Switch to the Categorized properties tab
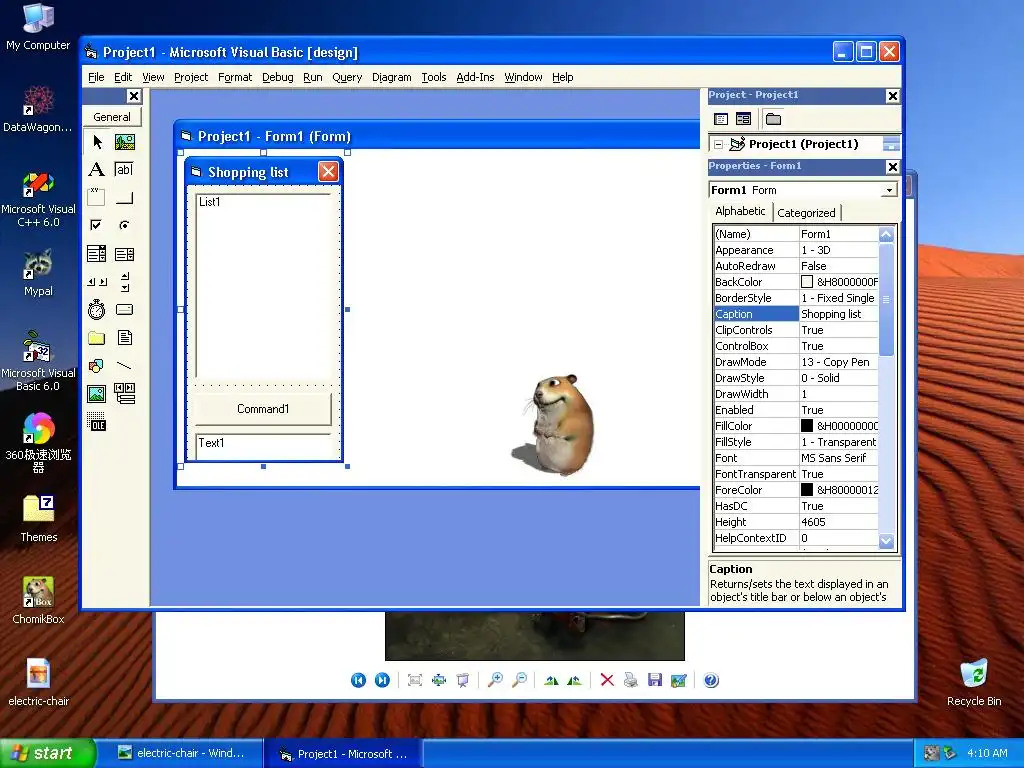The height and width of the screenshot is (768, 1024). click(x=806, y=213)
